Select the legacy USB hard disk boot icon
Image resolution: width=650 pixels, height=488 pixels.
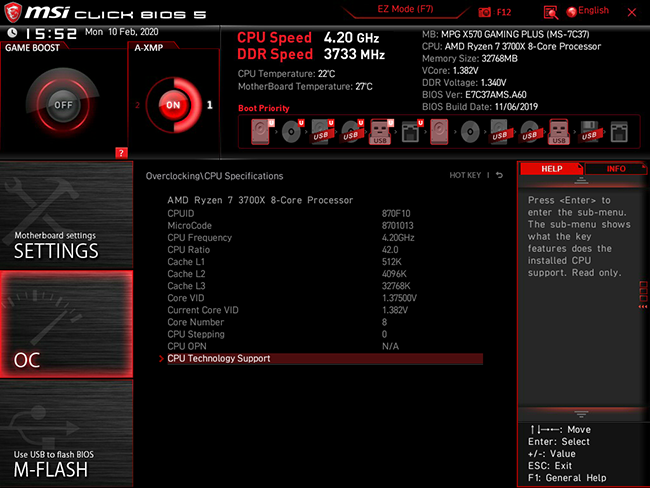coord(500,132)
